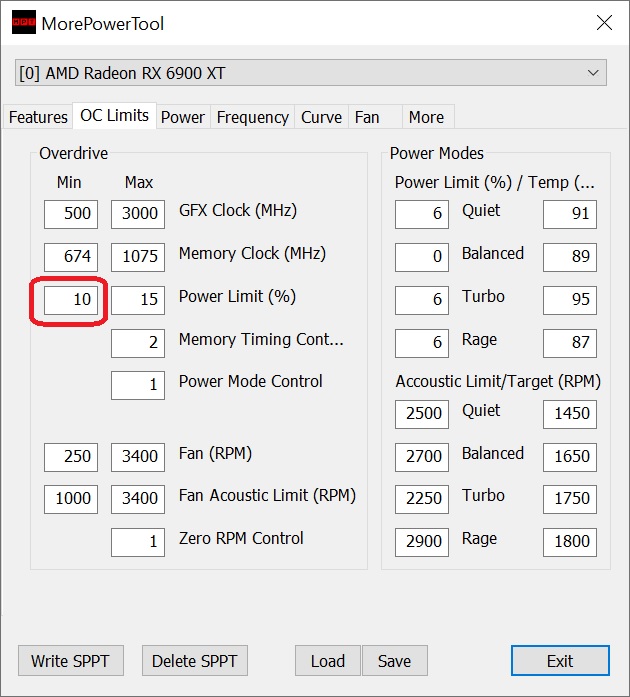Edit the Power Mode Control field
The image size is (630, 697).
tap(138, 385)
